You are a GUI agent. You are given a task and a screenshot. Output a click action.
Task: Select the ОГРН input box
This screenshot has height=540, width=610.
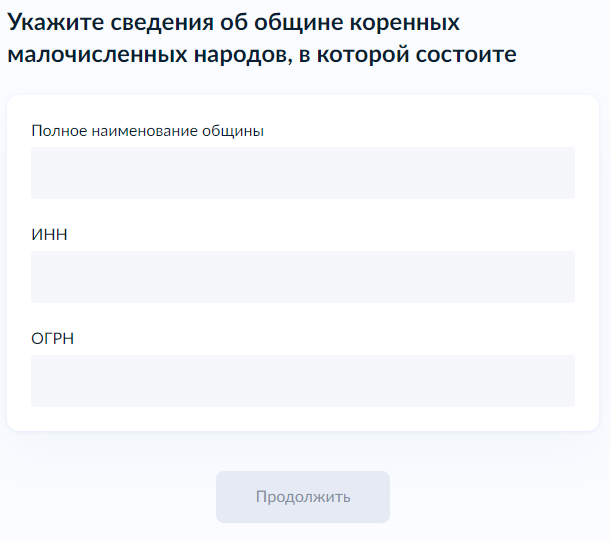tap(303, 381)
